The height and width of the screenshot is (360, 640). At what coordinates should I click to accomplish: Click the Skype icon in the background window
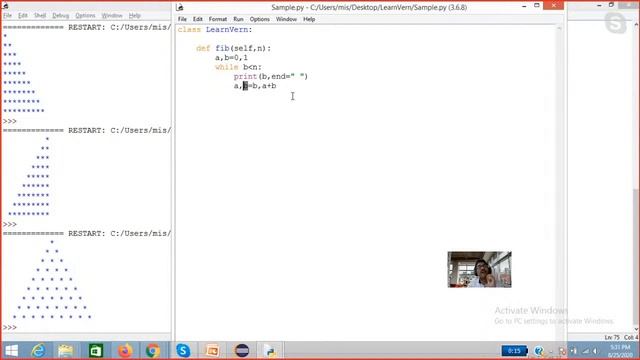click(616, 23)
